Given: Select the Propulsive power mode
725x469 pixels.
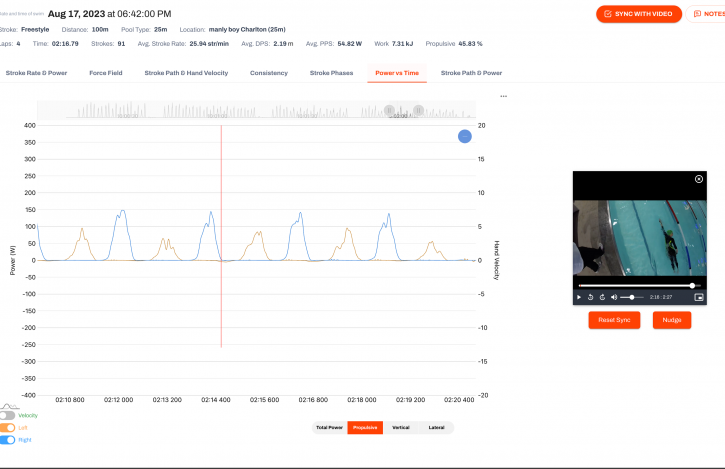Looking at the screenshot, I should tap(365, 427).
